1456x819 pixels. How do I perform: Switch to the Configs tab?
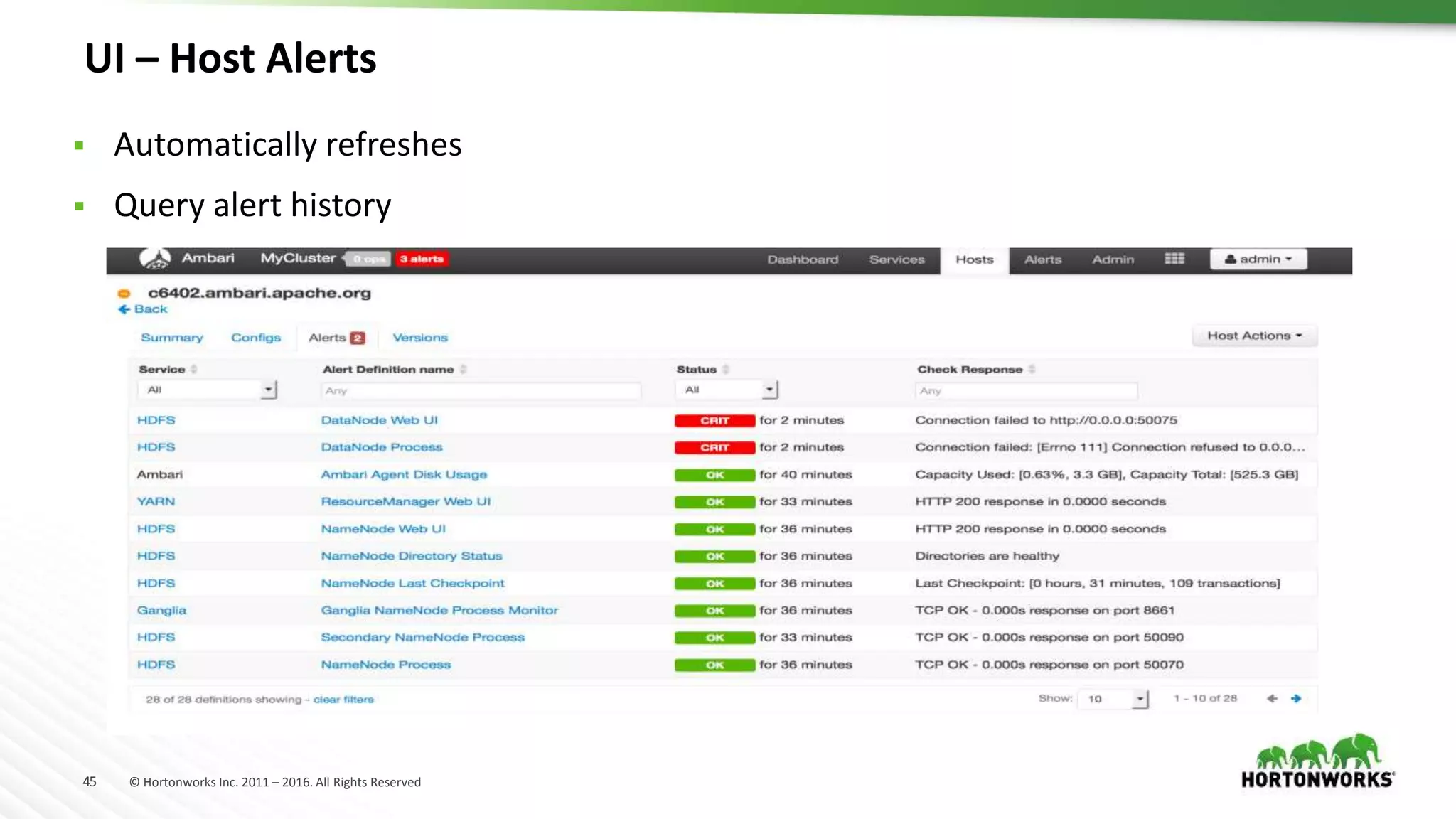pyautogui.click(x=256, y=338)
